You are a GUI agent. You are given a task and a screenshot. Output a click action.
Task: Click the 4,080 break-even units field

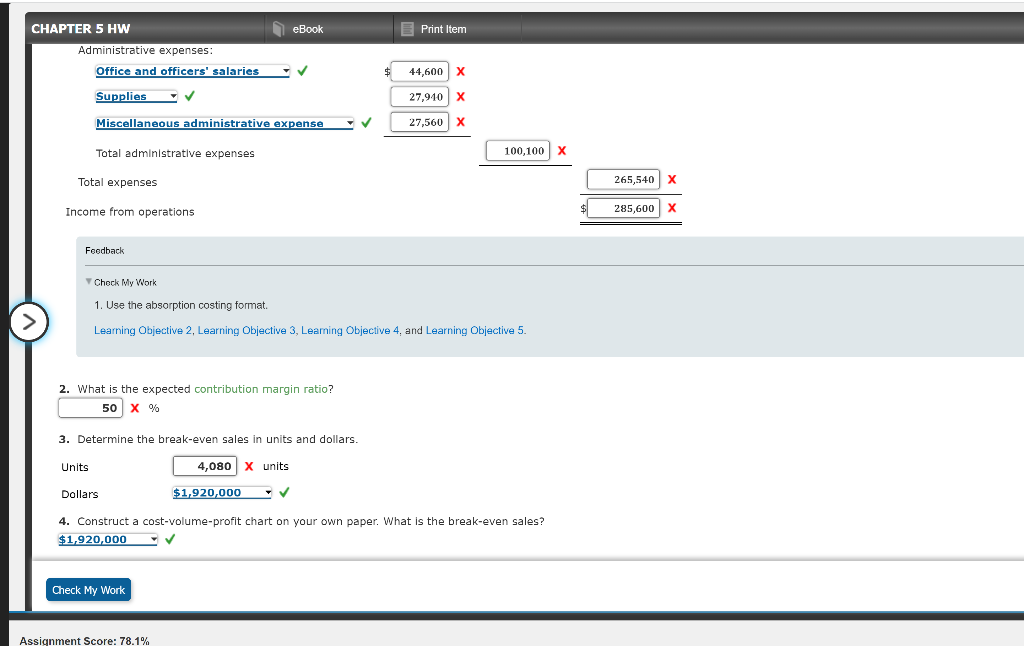tap(205, 466)
